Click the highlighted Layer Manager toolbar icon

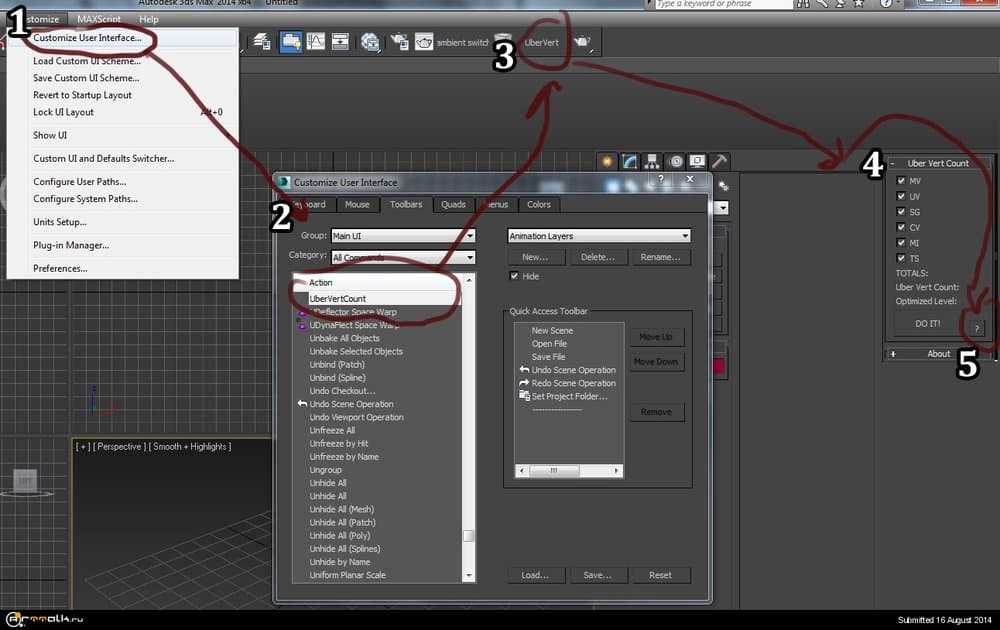[x=291, y=42]
